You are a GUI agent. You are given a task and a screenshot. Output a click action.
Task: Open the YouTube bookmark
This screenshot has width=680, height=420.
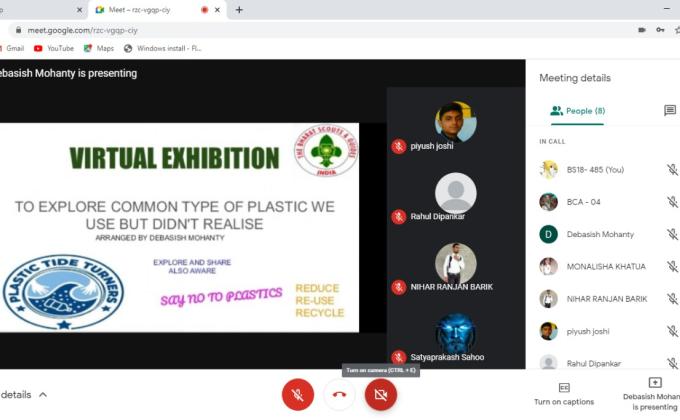pyautogui.click(x=53, y=48)
